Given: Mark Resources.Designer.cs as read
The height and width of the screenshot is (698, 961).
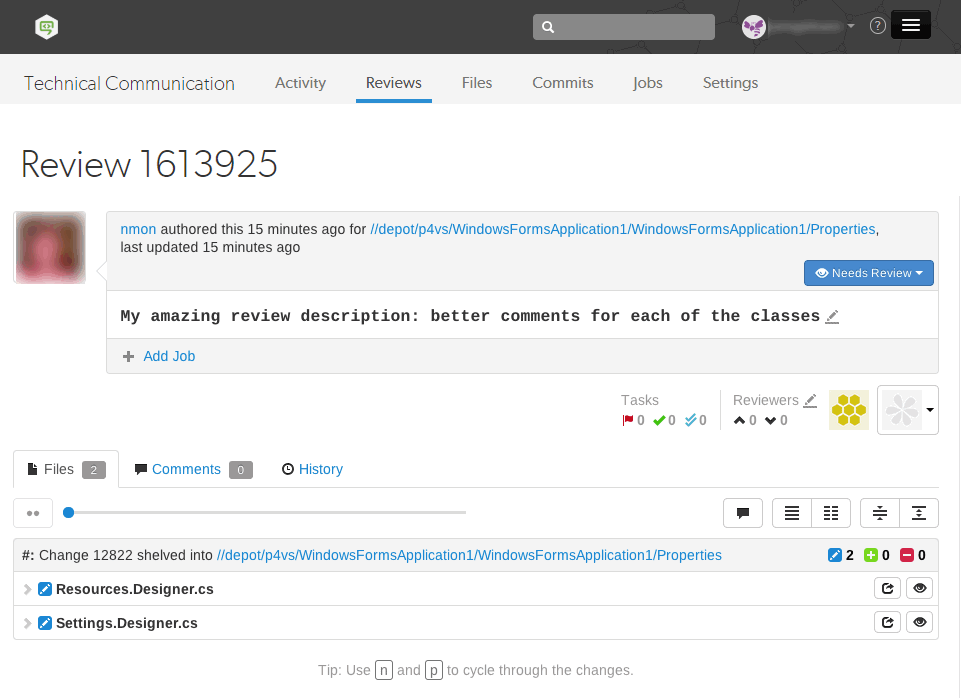Looking at the screenshot, I should tap(919, 589).
